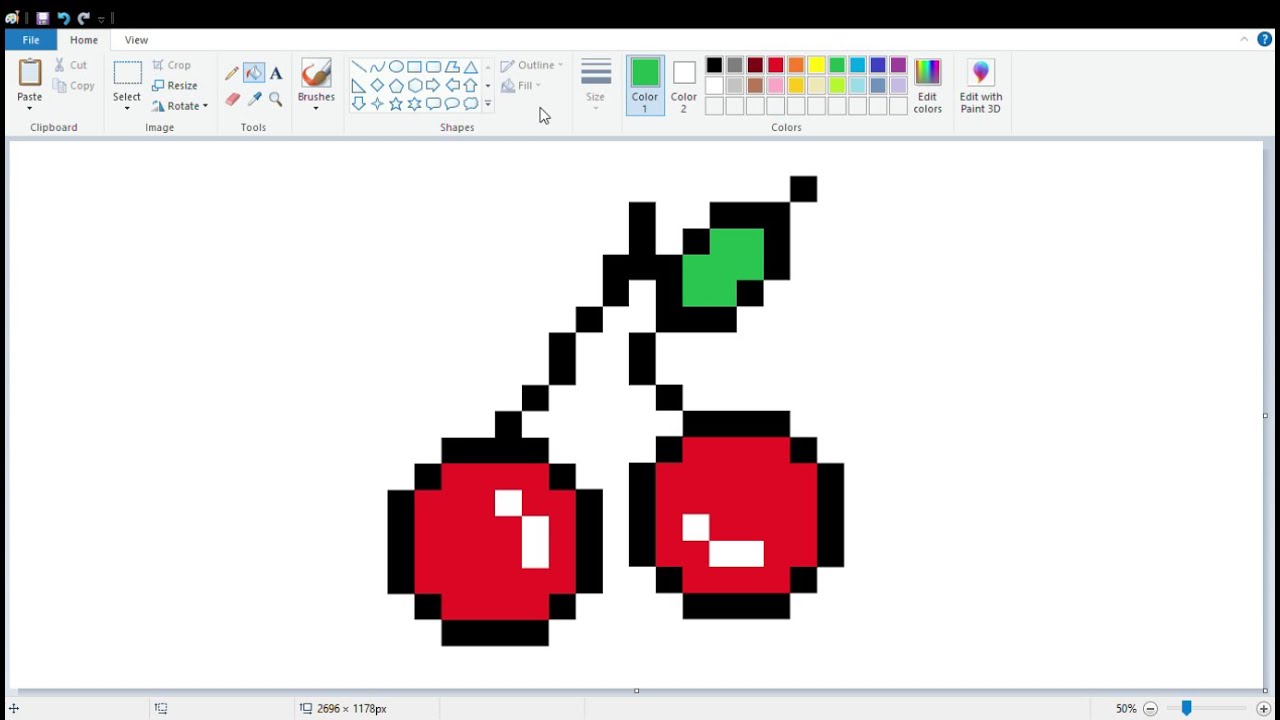Expand the Select dropdown arrow
The image size is (1280, 720).
127,108
